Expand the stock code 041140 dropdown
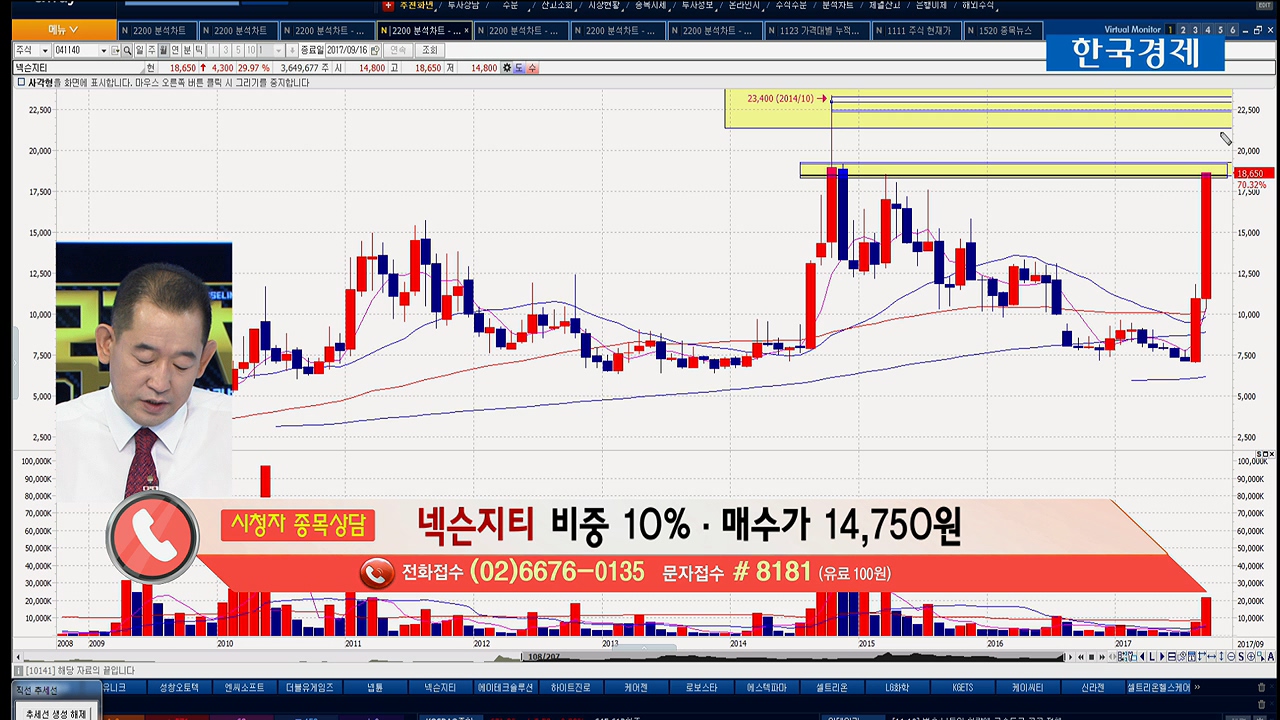 [103, 50]
